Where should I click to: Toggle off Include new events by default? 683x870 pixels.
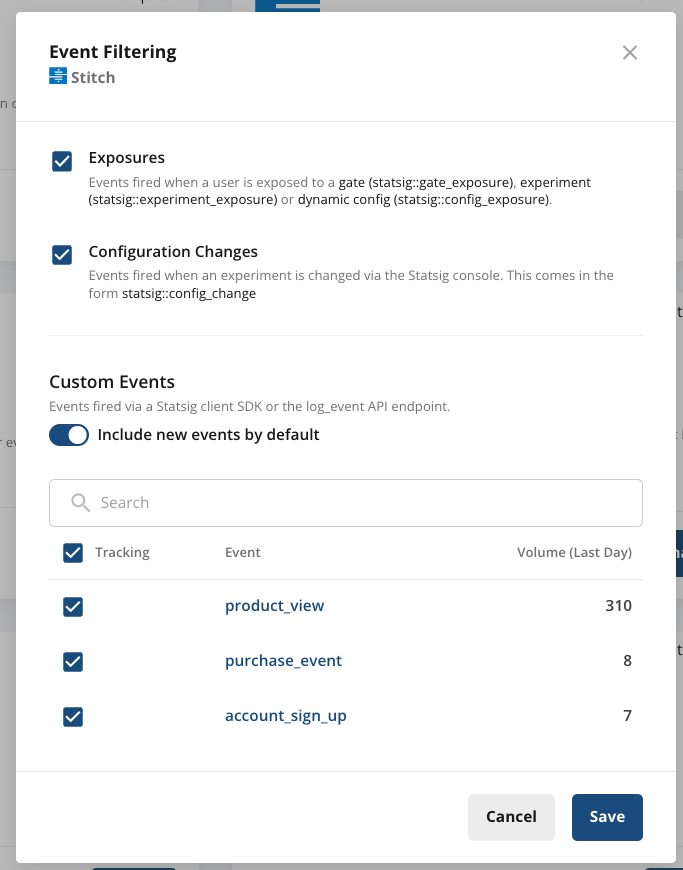(x=68, y=434)
